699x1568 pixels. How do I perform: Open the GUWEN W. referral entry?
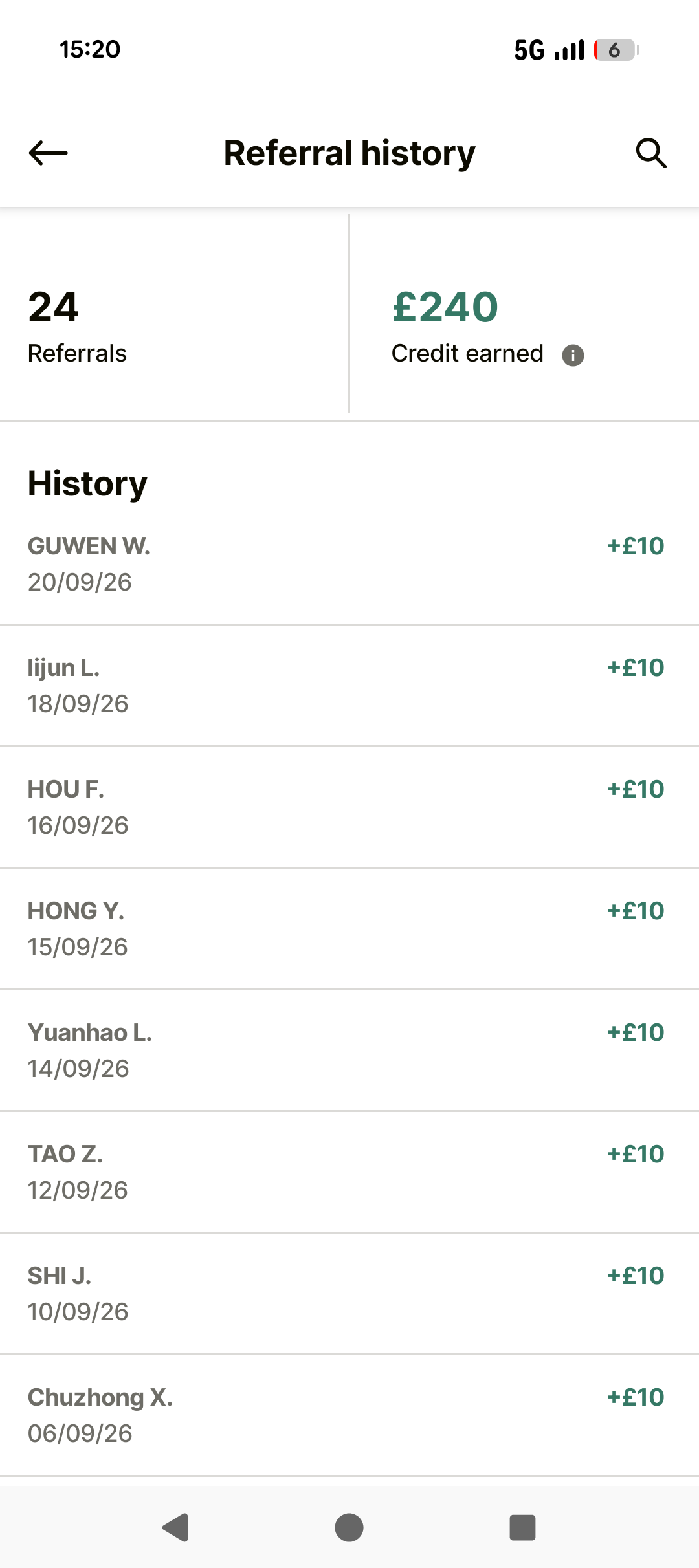(349, 564)
